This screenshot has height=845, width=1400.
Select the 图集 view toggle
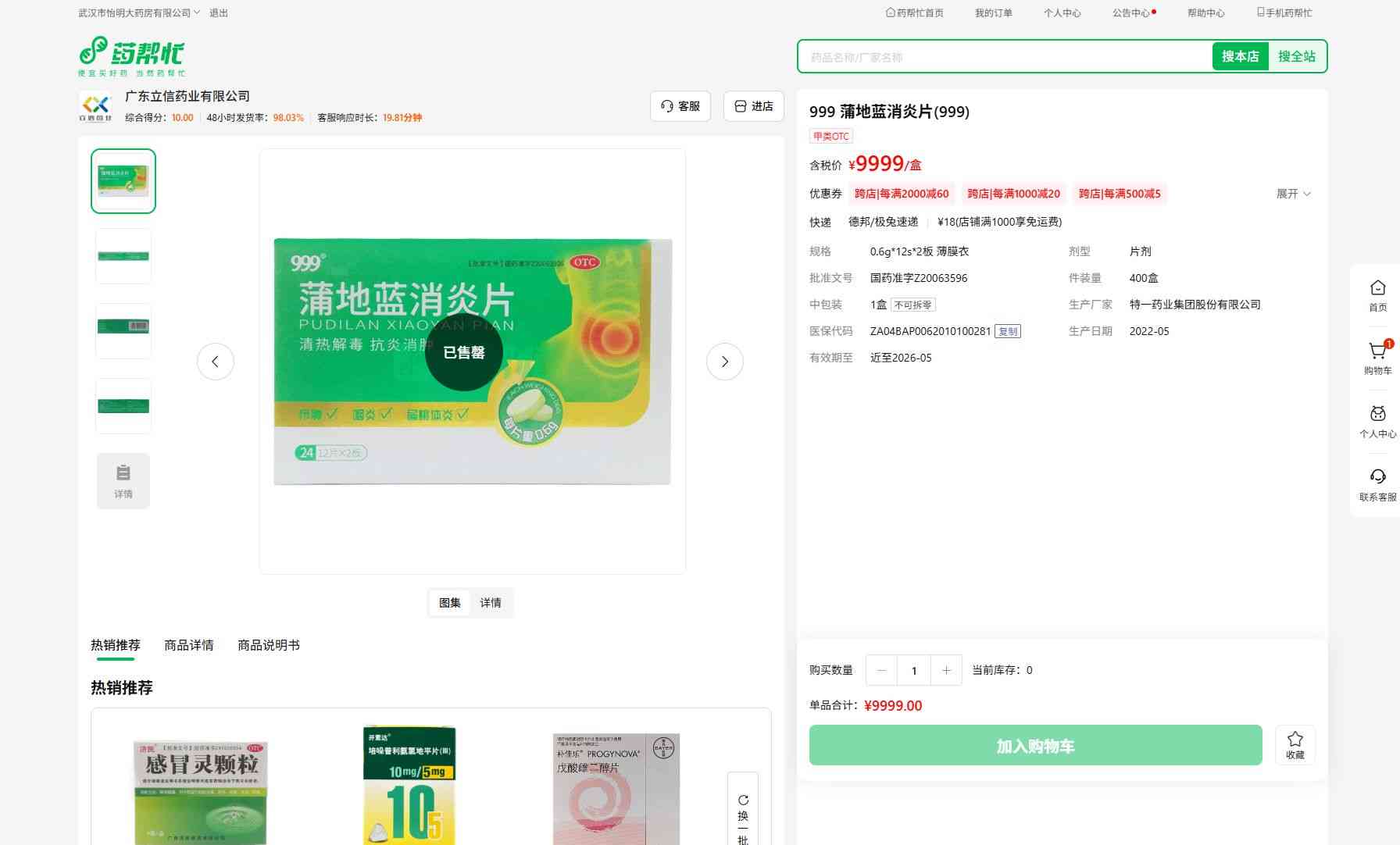click(450, 603)
